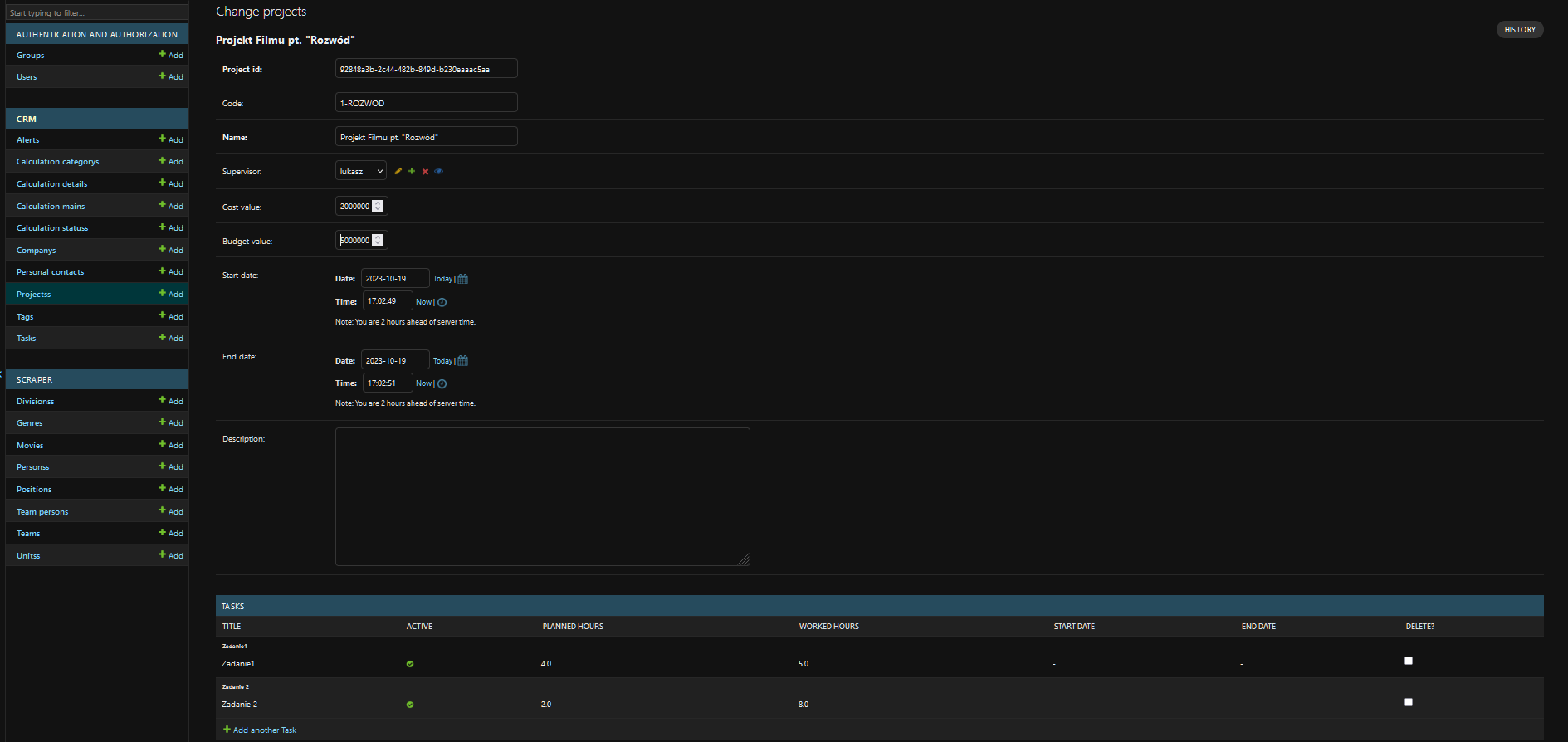Click Add next to Personal contacts
The width and height of the screenshot is (1568, 742).
point(171,271)
